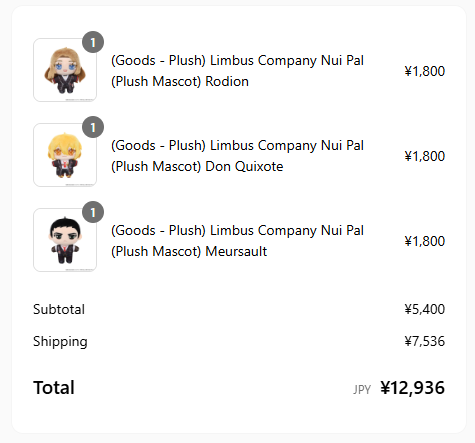Viewport: 475px width, 443px height.
Task: Click the subtotal amount ¥5,400
Action: coord(425,309)
